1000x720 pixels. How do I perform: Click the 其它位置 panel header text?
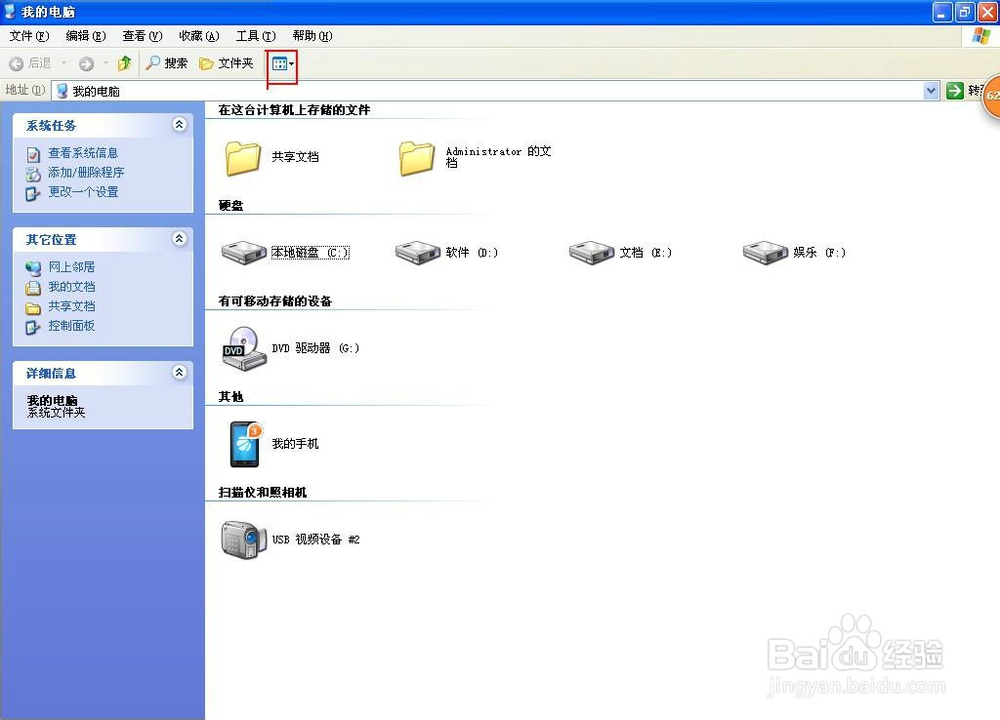(51, 240)
